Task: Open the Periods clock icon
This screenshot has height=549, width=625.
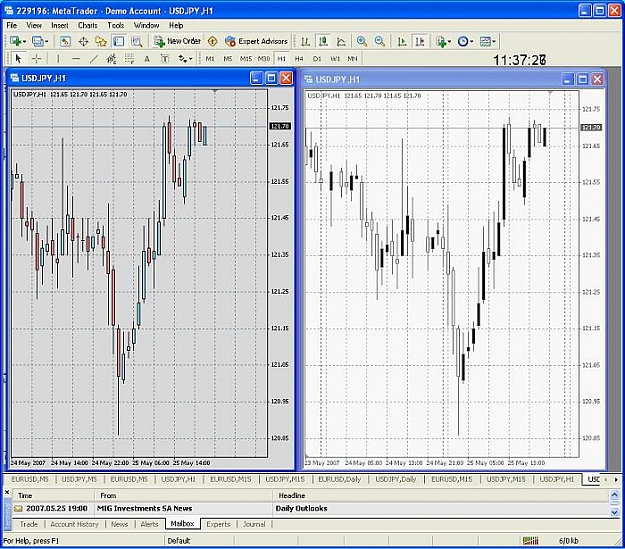Action: [463, 41]
